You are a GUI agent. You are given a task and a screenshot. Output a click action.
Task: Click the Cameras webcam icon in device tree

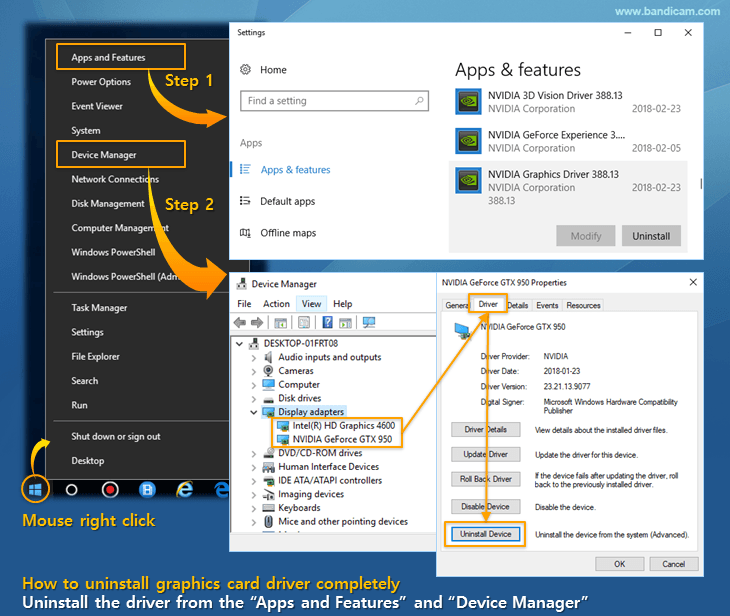[268, 371]
